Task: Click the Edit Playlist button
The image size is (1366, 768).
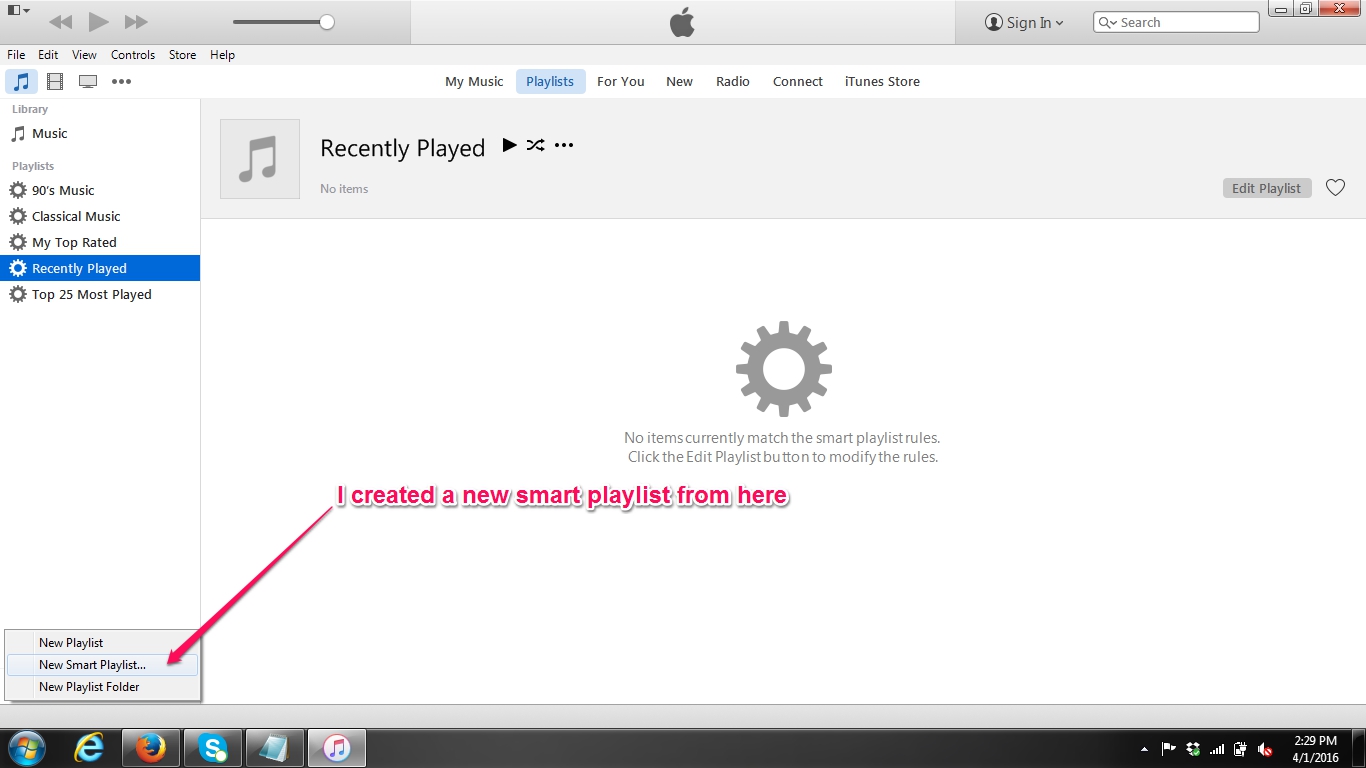Action: coord(1266,188)
